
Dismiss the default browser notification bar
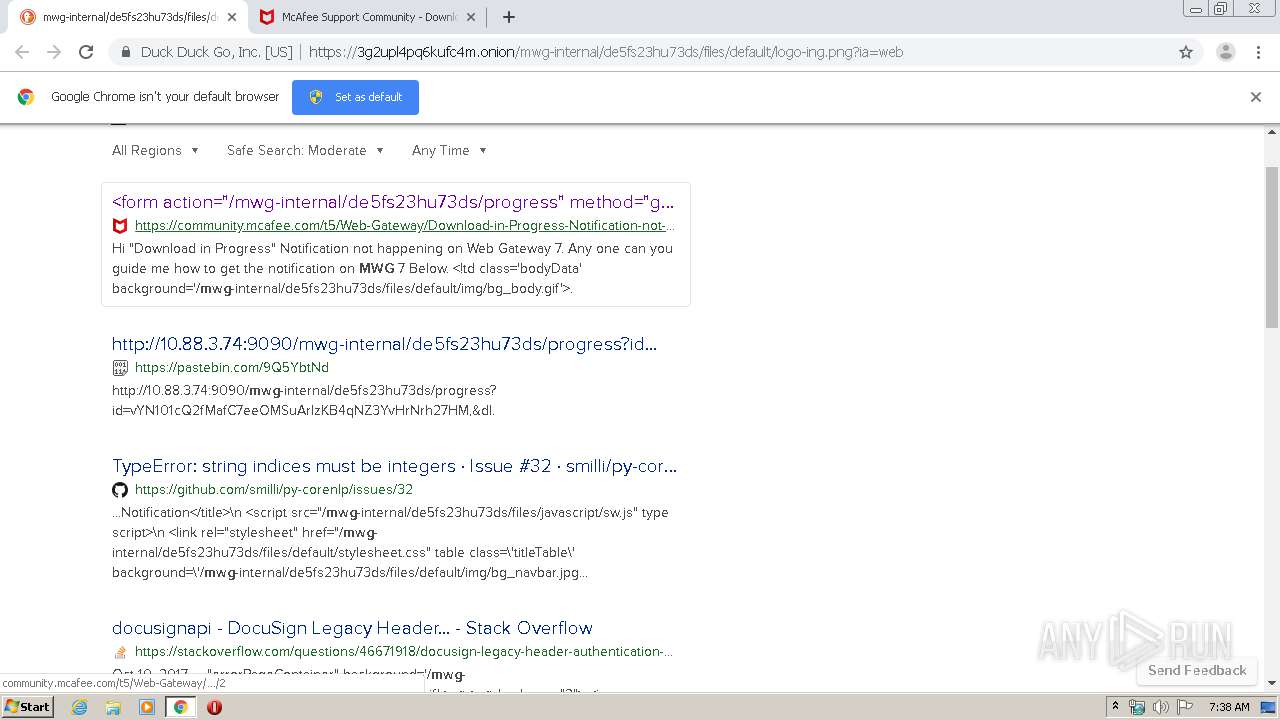pyautogui.click(x=1256, y=97)
